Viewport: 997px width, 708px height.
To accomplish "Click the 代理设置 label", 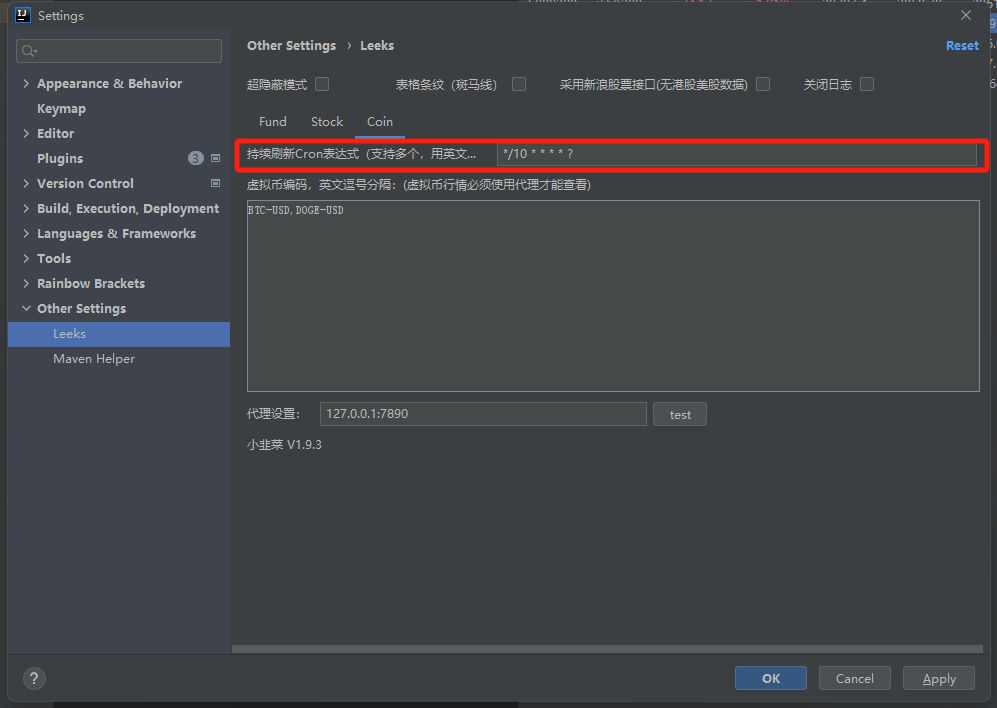I will 273,414.
